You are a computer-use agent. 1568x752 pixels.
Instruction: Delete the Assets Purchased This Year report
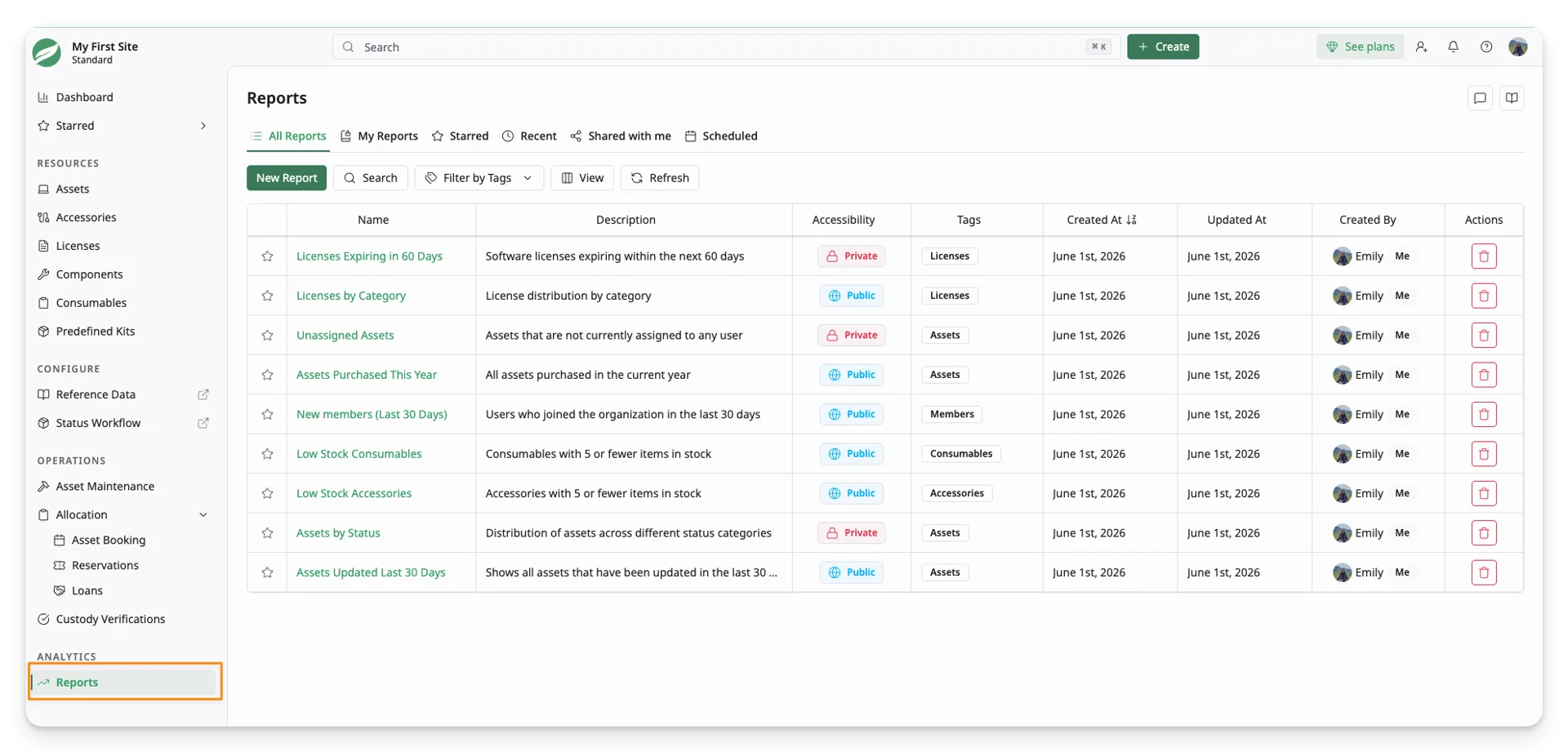pos(1484,375)
